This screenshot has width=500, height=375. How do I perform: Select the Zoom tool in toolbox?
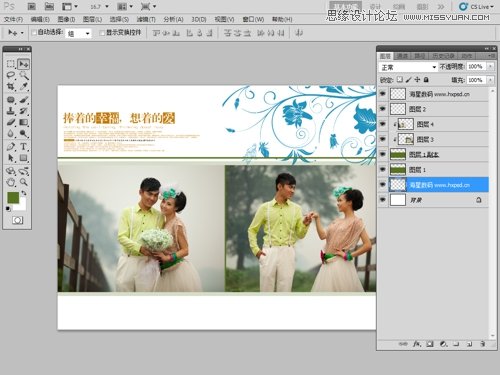tap(23, 182)
